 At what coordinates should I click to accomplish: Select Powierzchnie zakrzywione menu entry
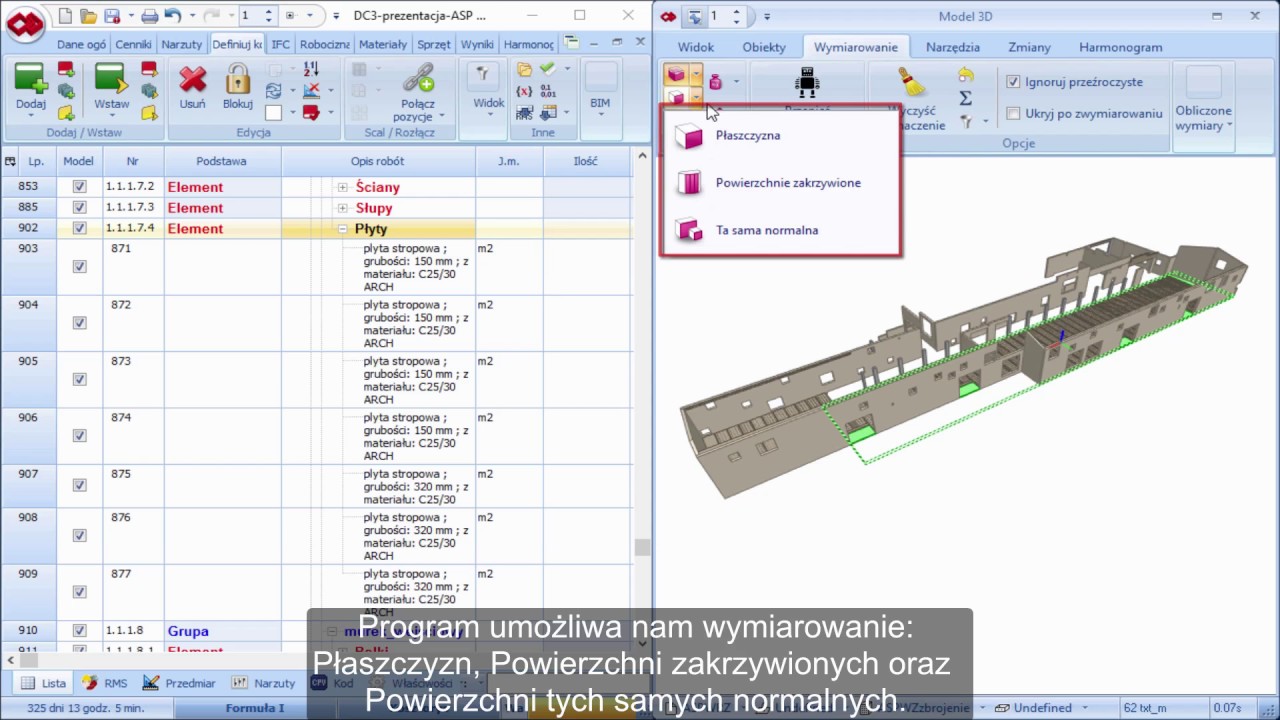pos(781,183)
